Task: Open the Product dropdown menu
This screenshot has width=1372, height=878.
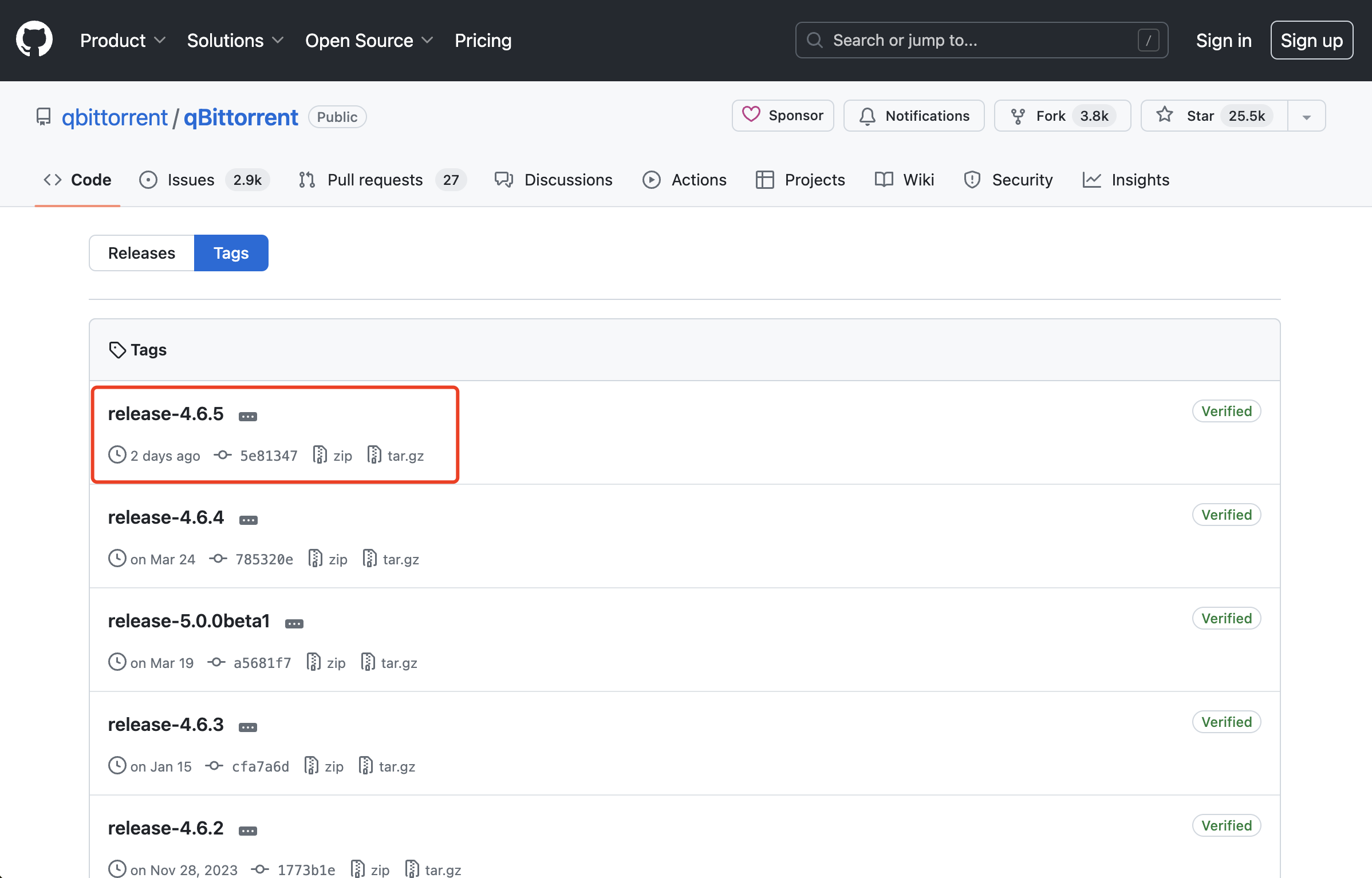Action: tap(123, 40)
